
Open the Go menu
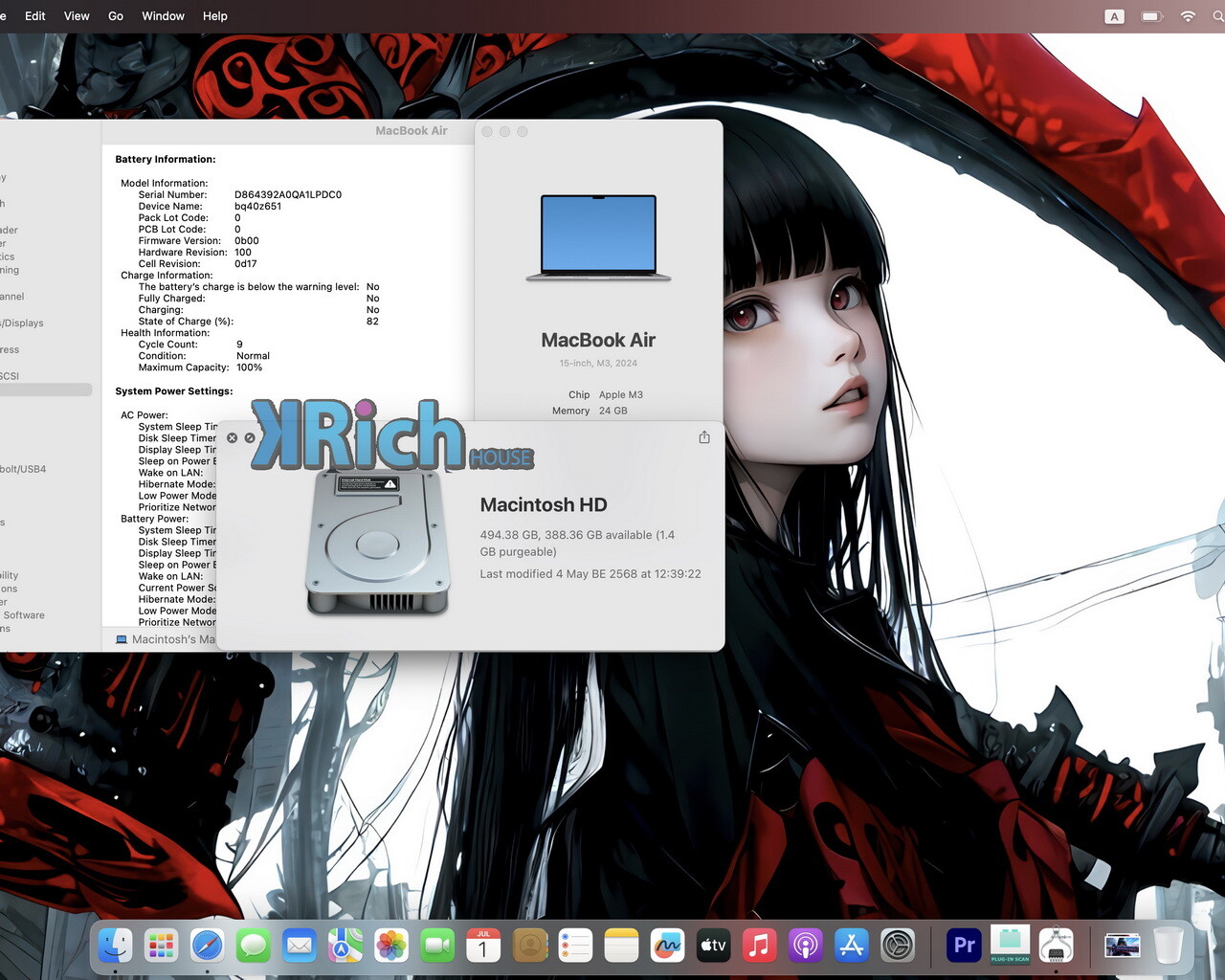[x=116, y=16]
